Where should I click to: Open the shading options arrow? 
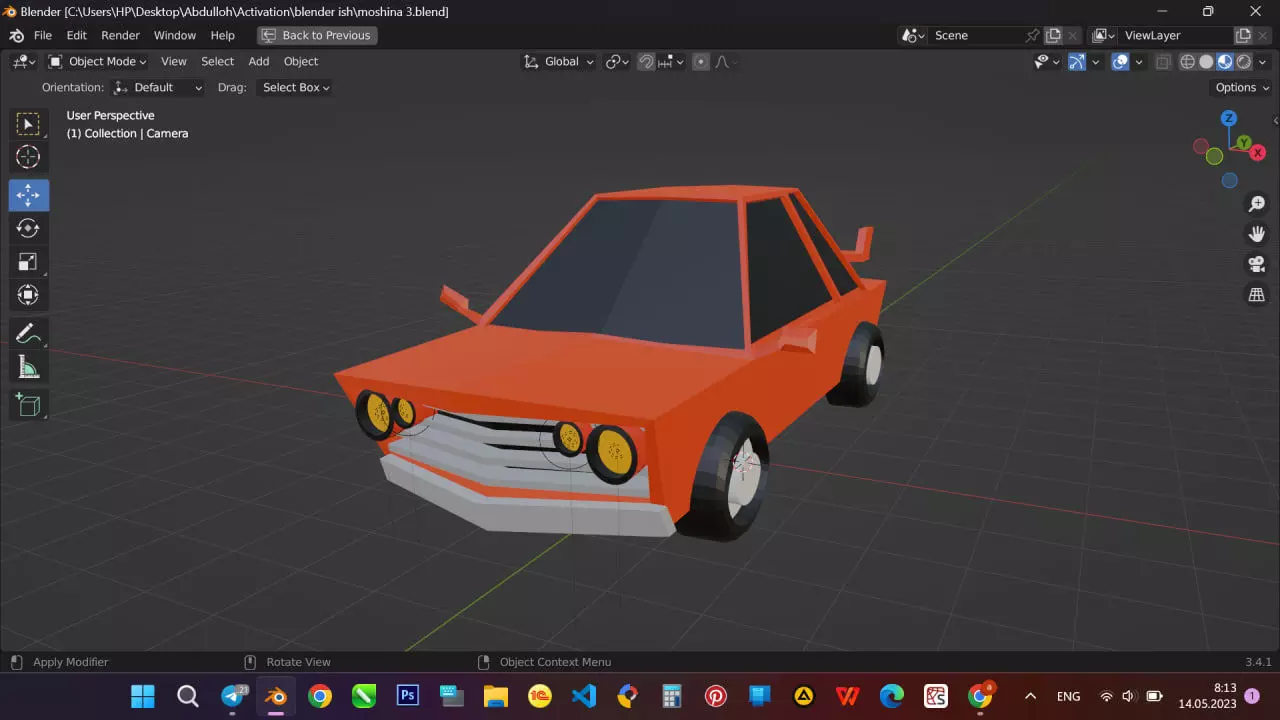click(1262, 61)
